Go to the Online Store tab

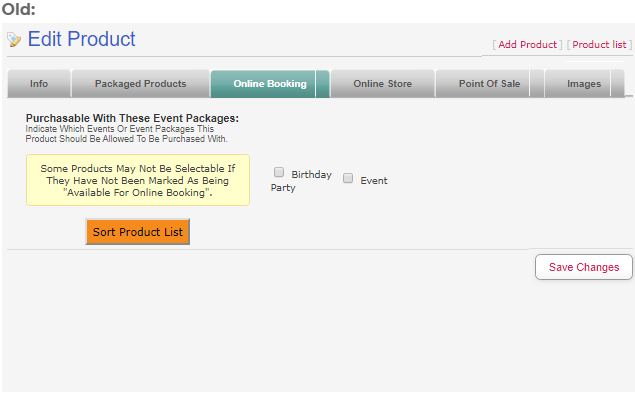(x=383, y=83)
